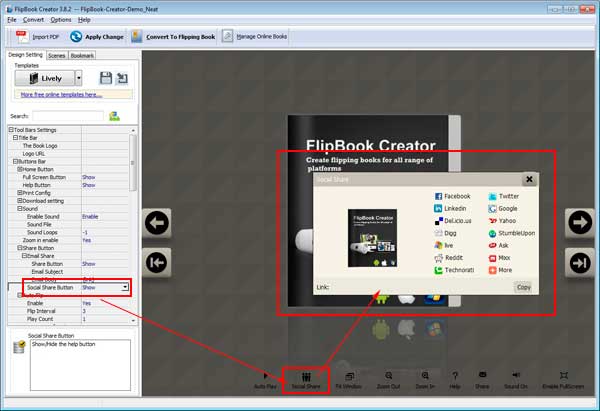Click the Convert To Flipping Book icon
This screenshot has height=411, width=600.
(x=136, y=37)
